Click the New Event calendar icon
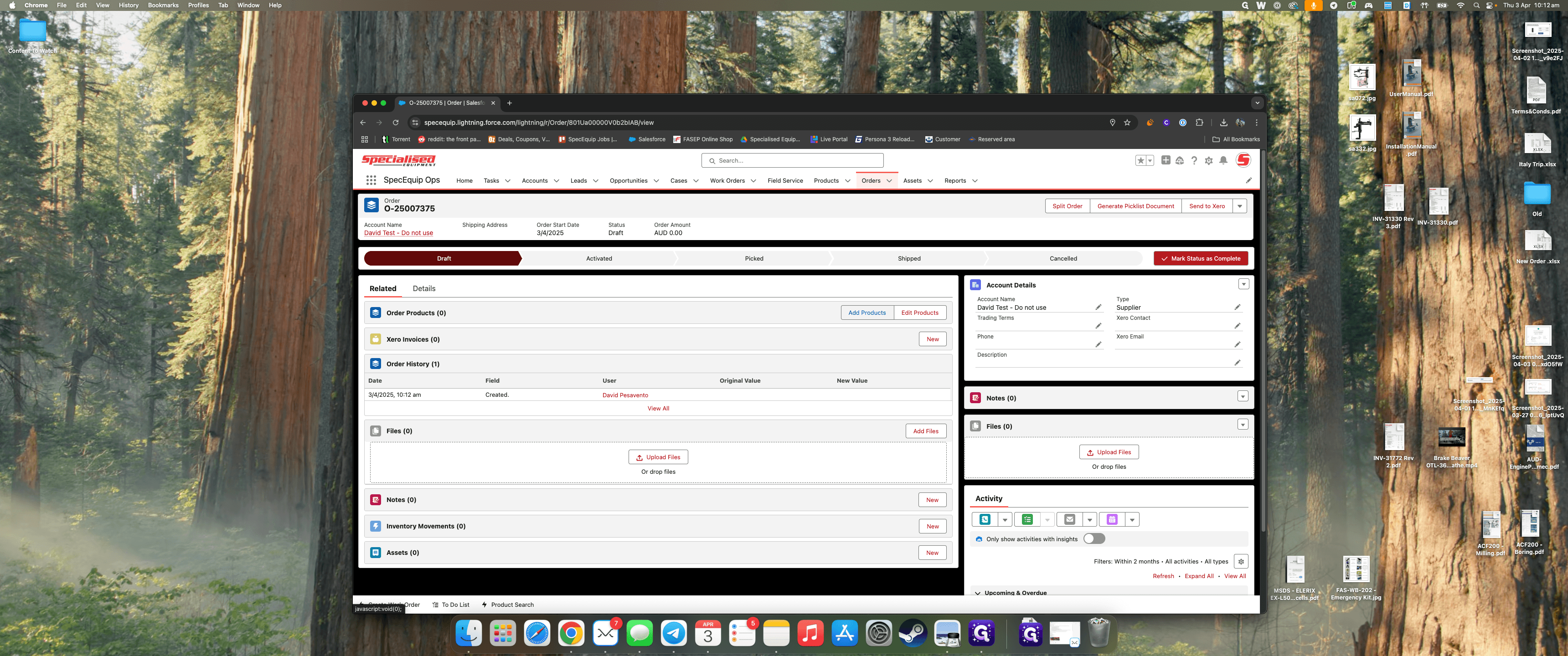The width and height of the screenshot is (1568, 656). tap(1112, 519)
